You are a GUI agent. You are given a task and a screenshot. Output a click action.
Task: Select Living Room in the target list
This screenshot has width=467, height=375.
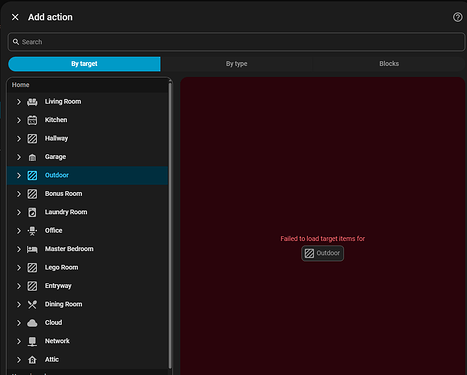(x=63, y=102)
